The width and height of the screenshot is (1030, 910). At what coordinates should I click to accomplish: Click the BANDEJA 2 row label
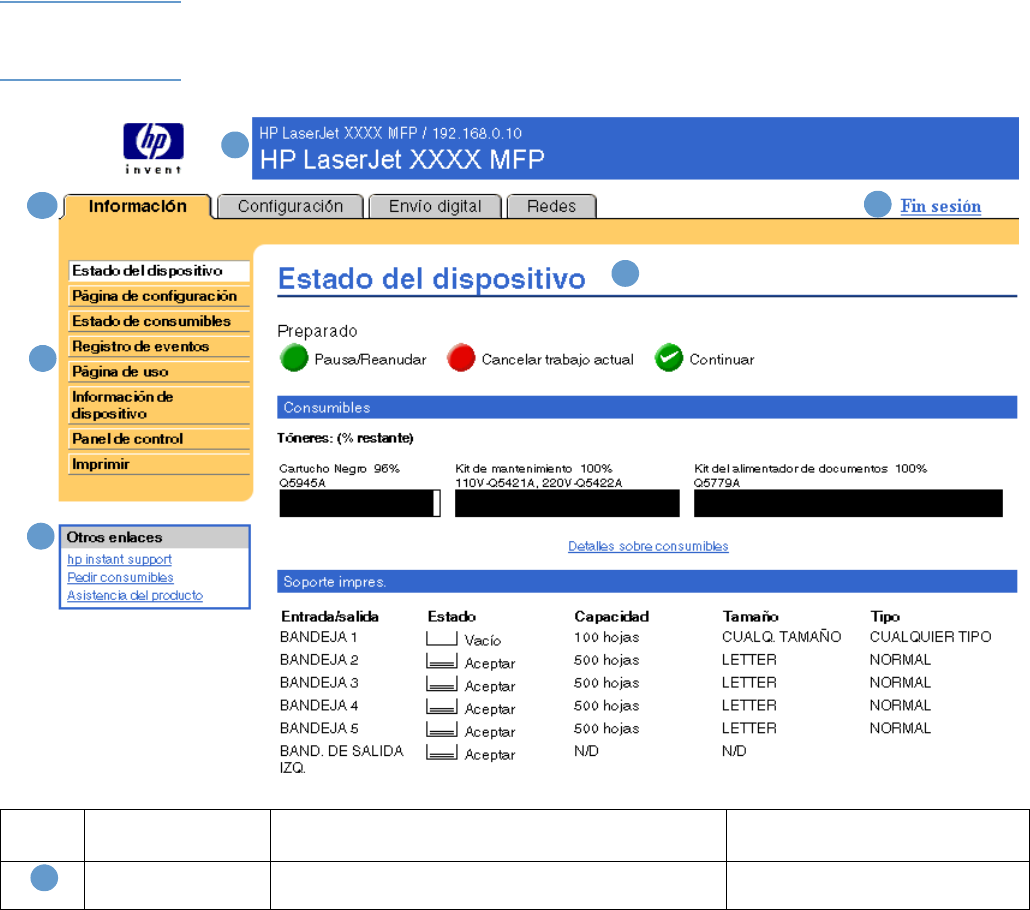(319, 660)
